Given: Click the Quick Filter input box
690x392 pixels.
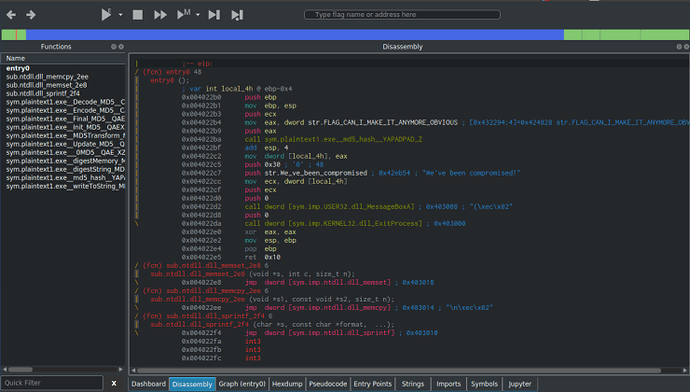Looking at the screenshot, I should [52, 383].
